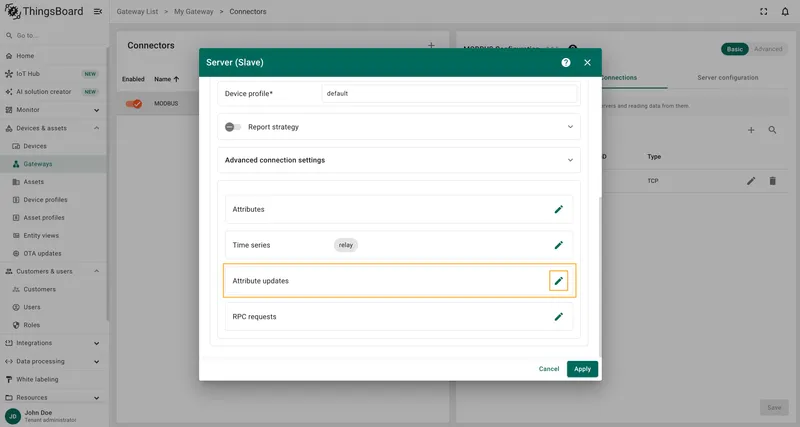Click the Device profile input field

coord(449,93)
